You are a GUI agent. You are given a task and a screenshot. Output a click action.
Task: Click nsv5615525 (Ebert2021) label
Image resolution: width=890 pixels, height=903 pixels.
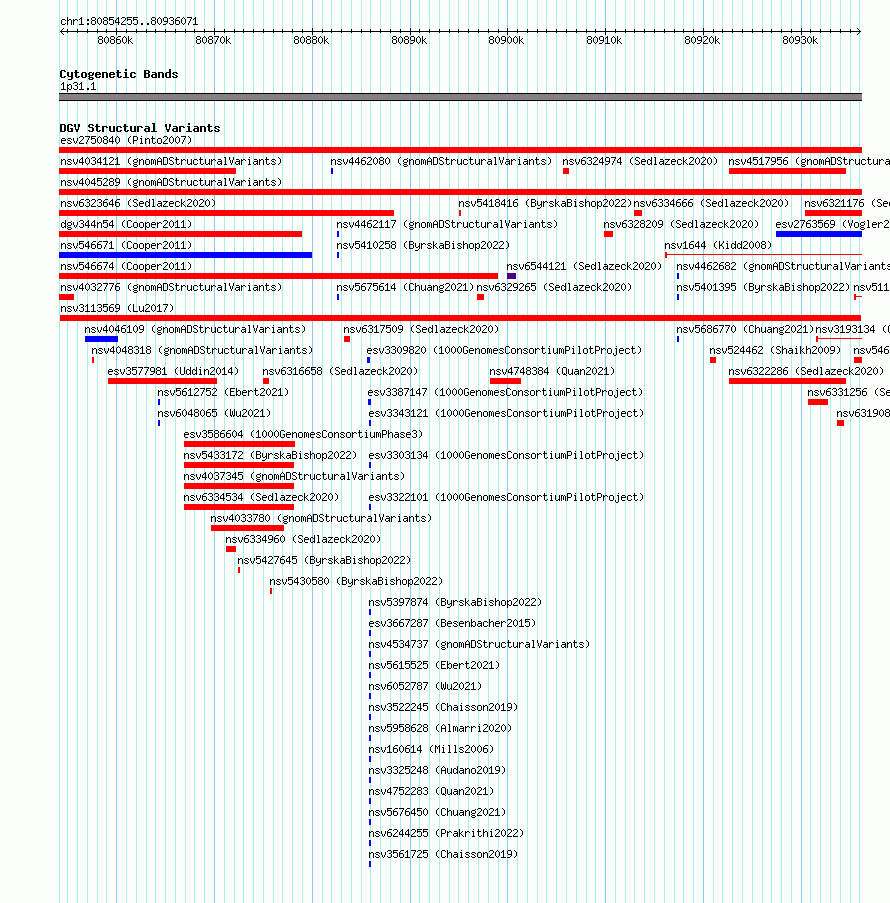(x=434, y=666)
